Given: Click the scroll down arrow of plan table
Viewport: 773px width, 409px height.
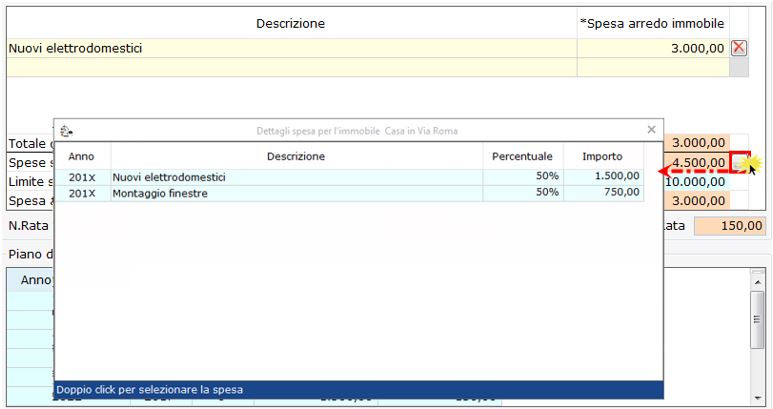Looking at the screenshot, I should [757, 398].
